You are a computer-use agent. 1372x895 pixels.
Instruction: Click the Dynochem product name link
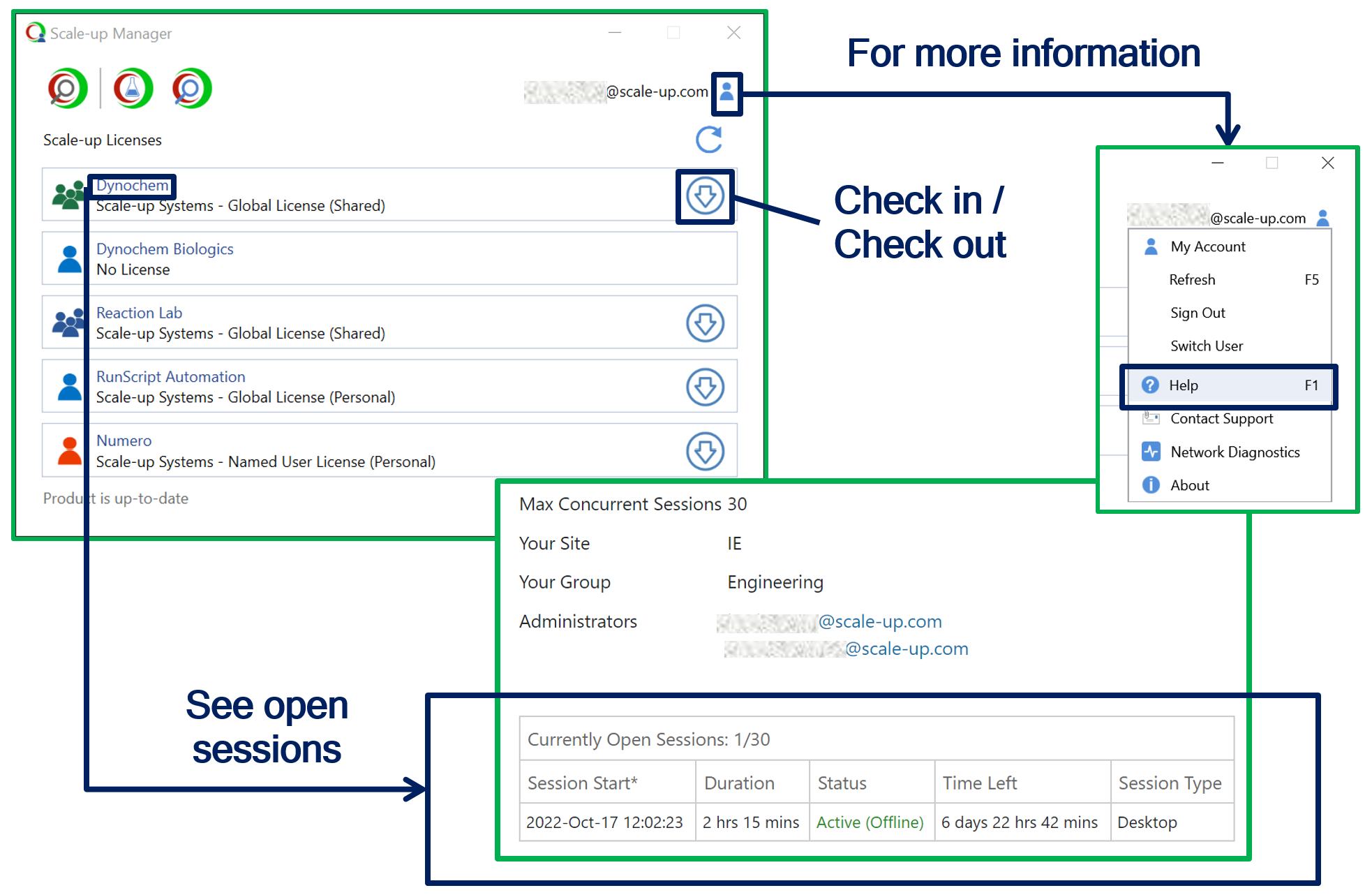(133, 186)
